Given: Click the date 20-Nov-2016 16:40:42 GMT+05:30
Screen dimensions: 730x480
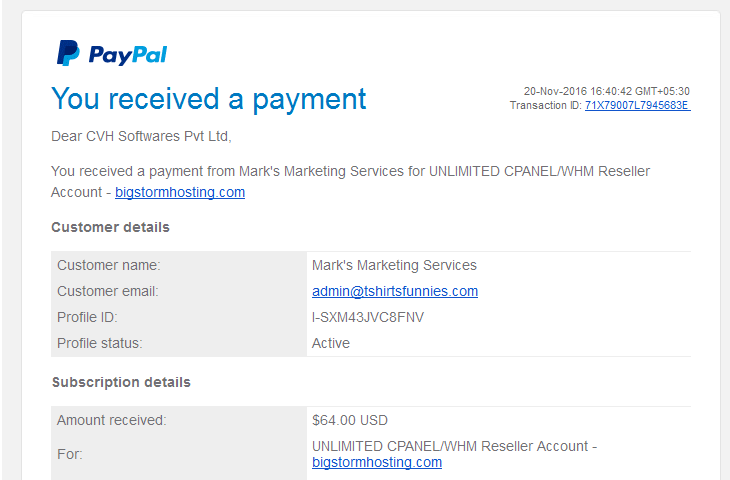Looking at the screenshot, I should tap(606, 91).
